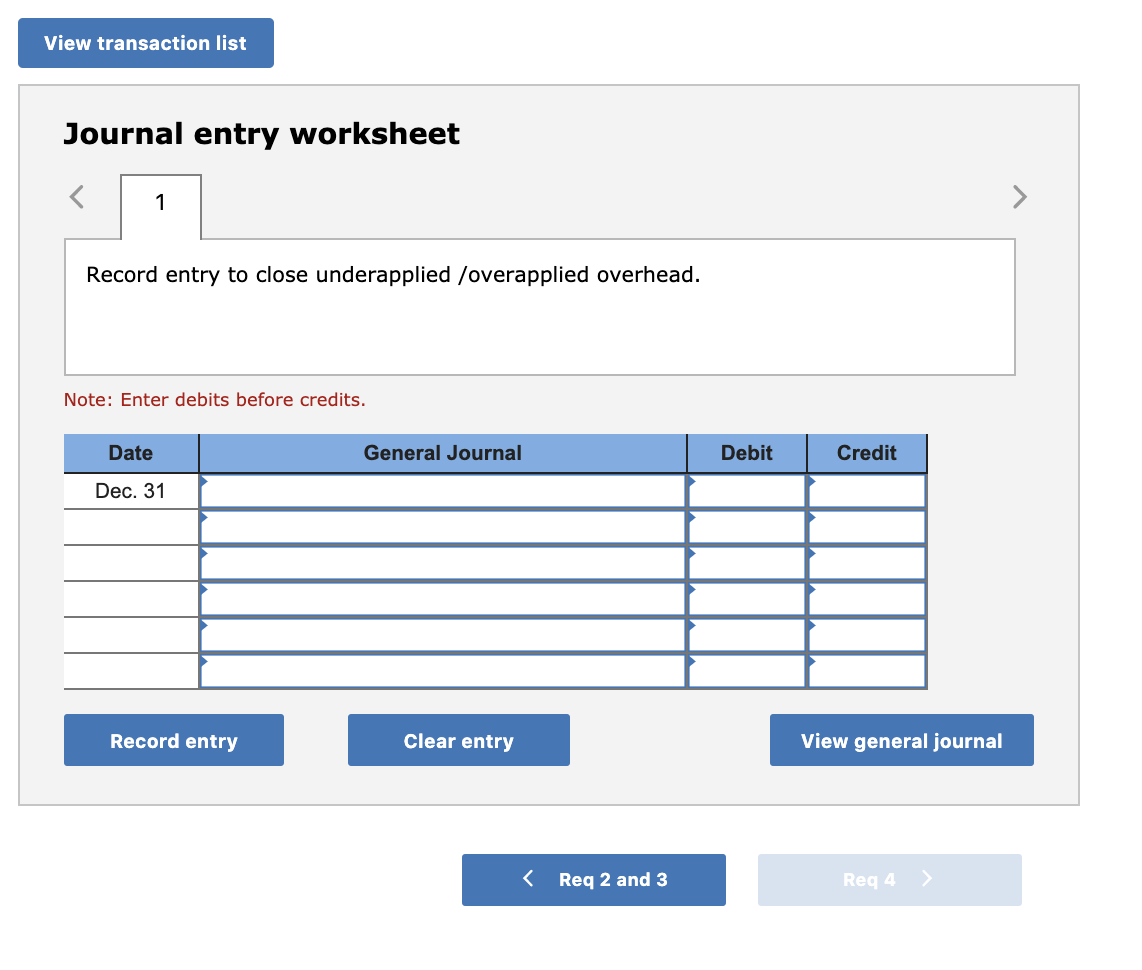Click the fifth row Credit field
The image size is (1142, 970).
pyautogui.click(x=867, y=635)
